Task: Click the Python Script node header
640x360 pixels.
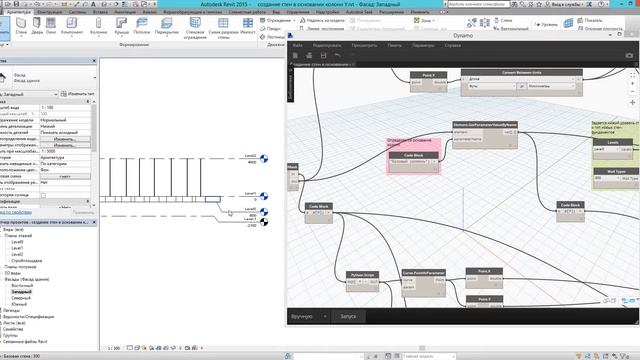Action: click(x=362, y=275)
